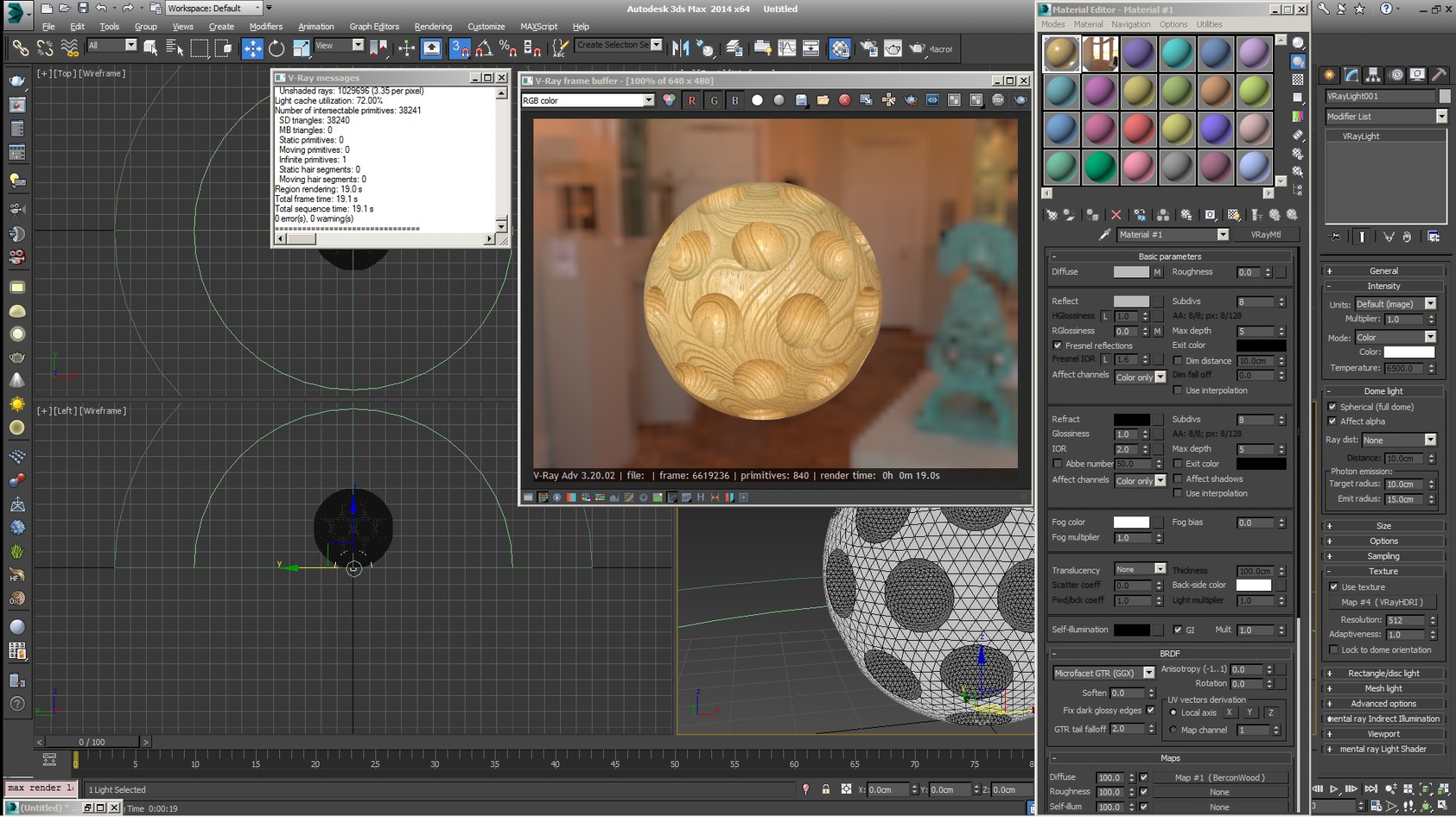
Task: Select the Rotate tool in the main toolbar
Action: 277,48
